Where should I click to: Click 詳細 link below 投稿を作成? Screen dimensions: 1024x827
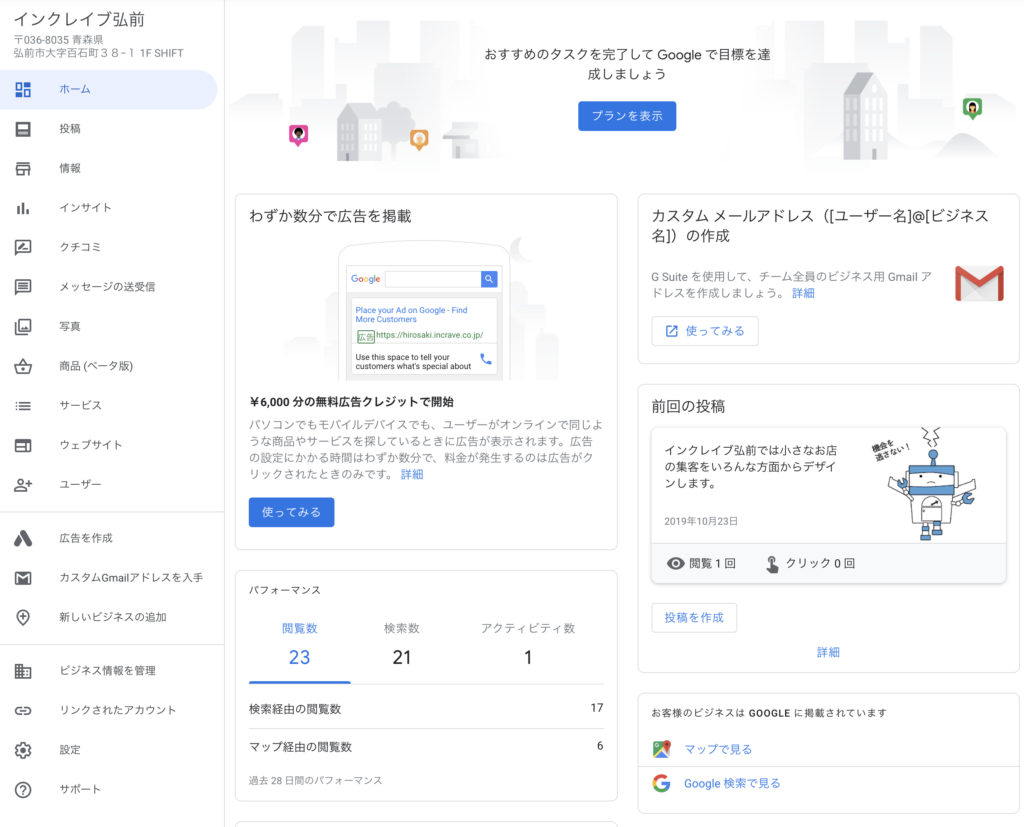pyautogui.click(x=828, y=652)
